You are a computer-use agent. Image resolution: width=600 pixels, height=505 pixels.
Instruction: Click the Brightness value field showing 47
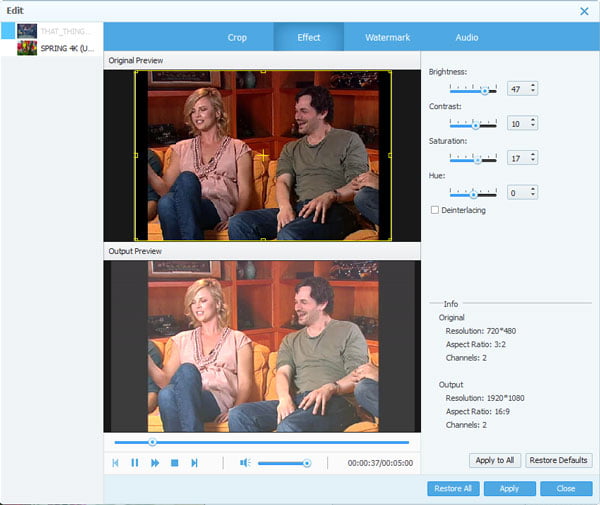pyautogui.click(x=518, y=89)
